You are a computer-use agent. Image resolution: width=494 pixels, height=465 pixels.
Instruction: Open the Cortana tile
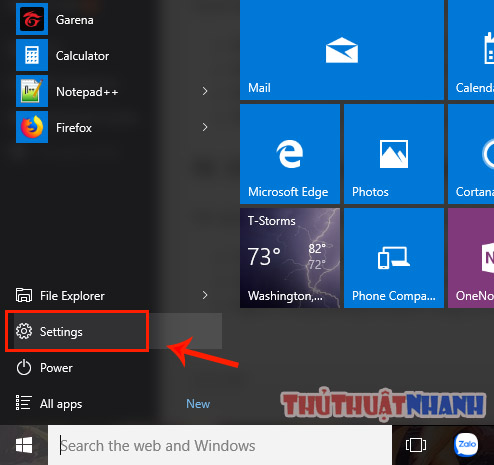471,154
